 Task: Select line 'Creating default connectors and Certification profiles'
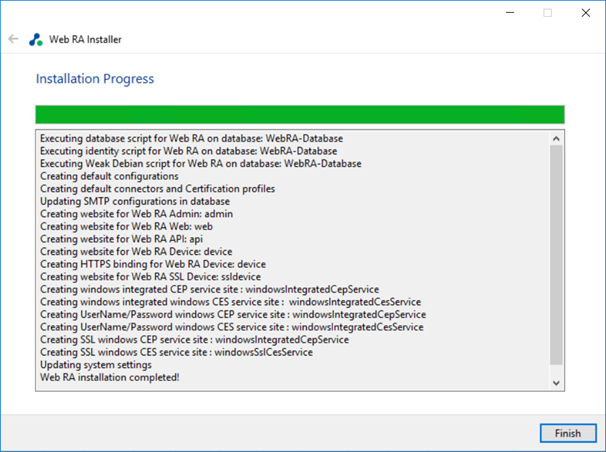(157, 189)
